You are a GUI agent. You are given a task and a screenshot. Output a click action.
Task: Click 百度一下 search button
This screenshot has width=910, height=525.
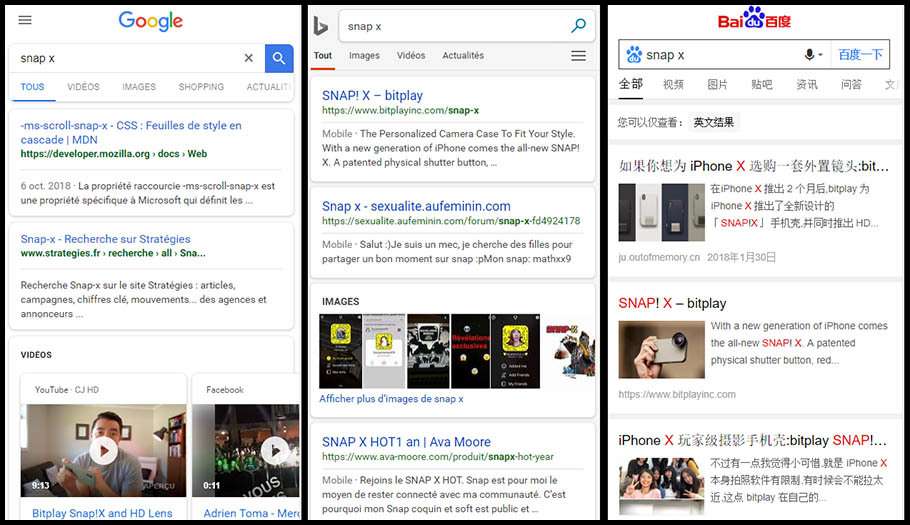[x=860, y=55]
